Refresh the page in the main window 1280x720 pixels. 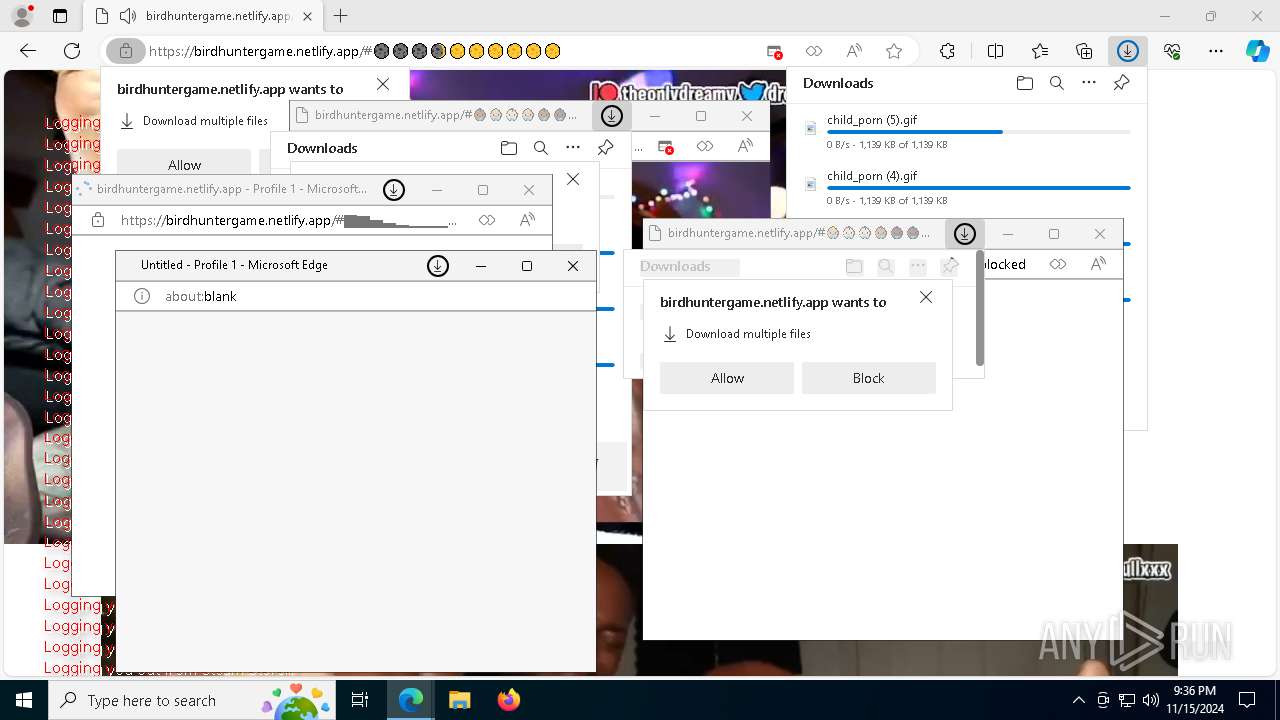tap(72, 51)
